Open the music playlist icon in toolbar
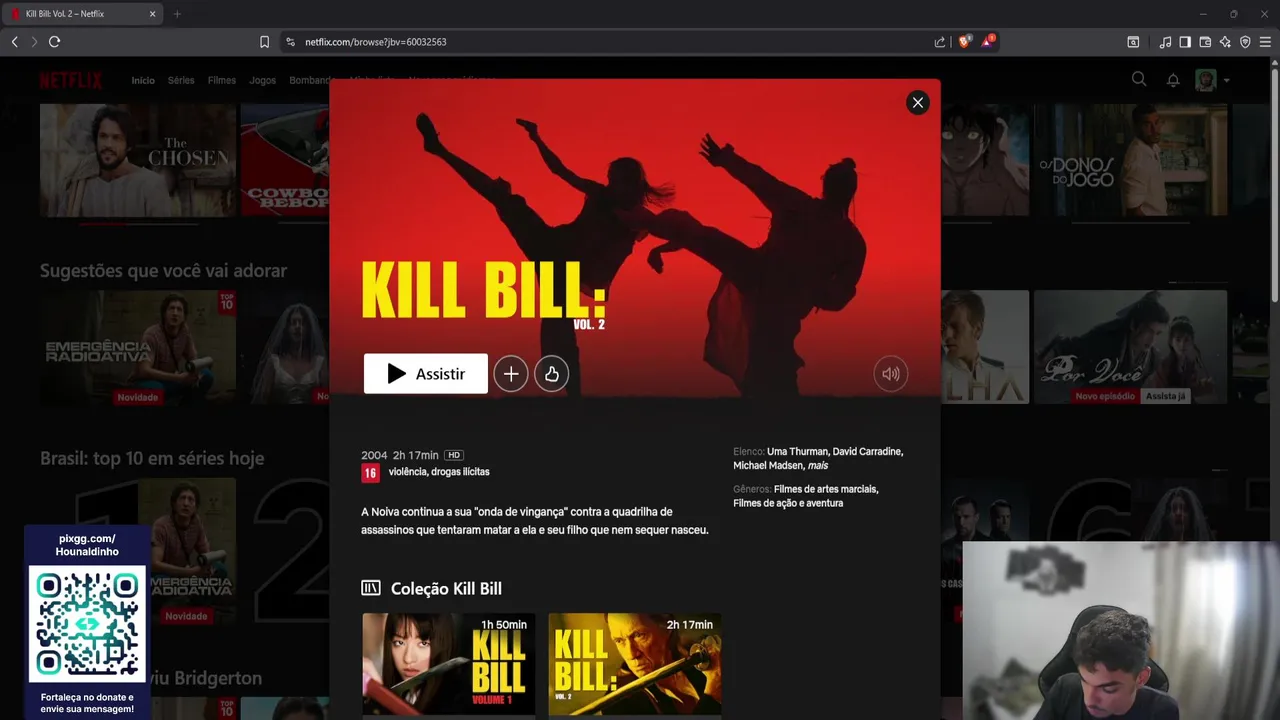This screenshot has height=720, width=1280. tap(1165, 42)
